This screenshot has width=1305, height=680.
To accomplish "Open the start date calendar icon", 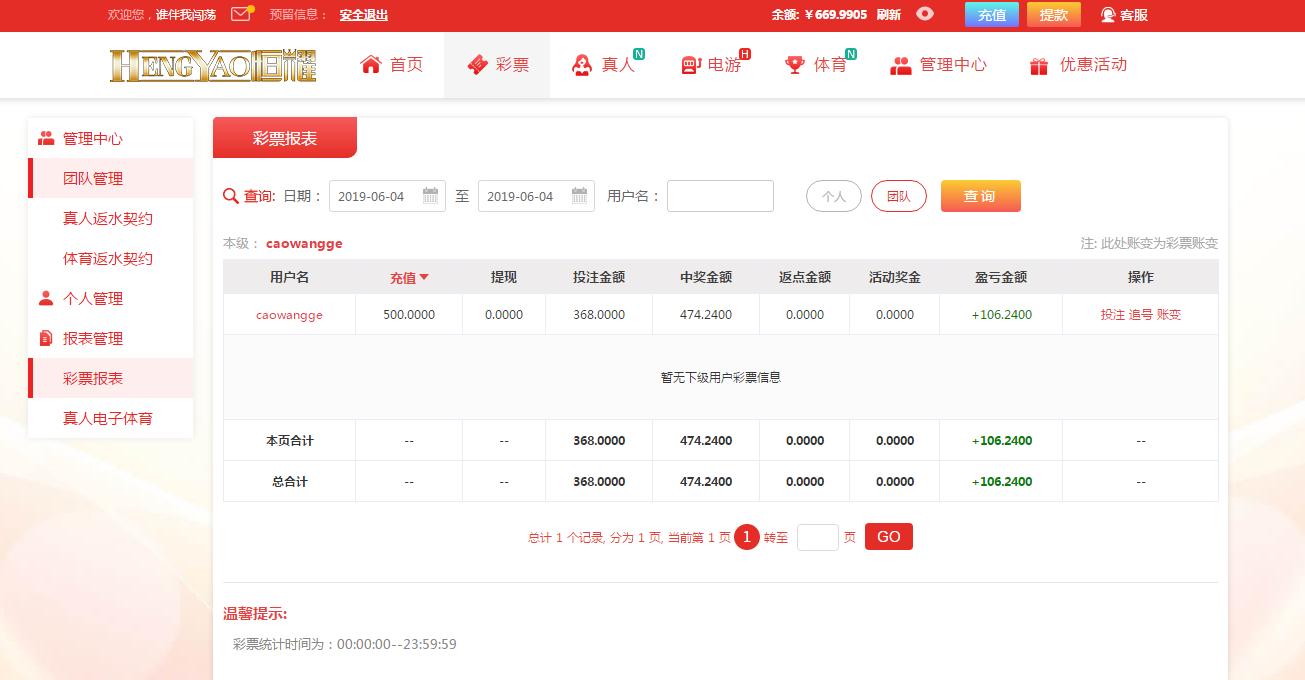I will point(431,196).
